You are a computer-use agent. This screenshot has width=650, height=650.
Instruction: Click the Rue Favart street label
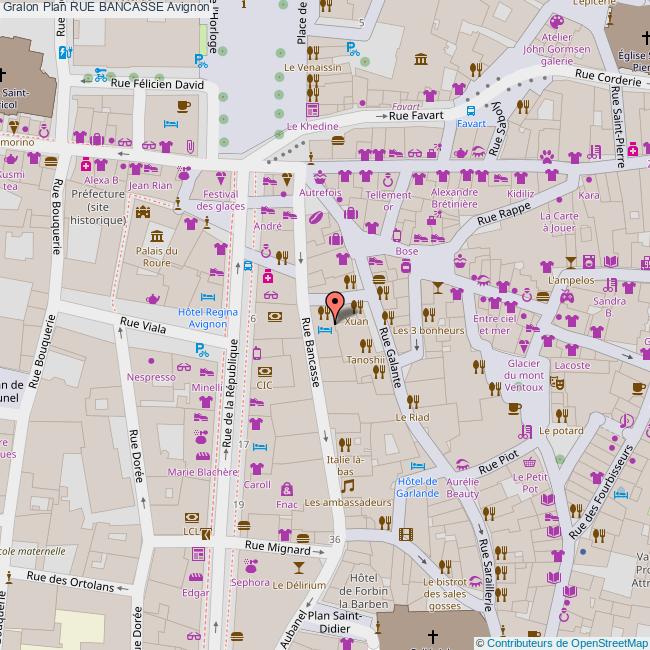[x=416, y=116]
